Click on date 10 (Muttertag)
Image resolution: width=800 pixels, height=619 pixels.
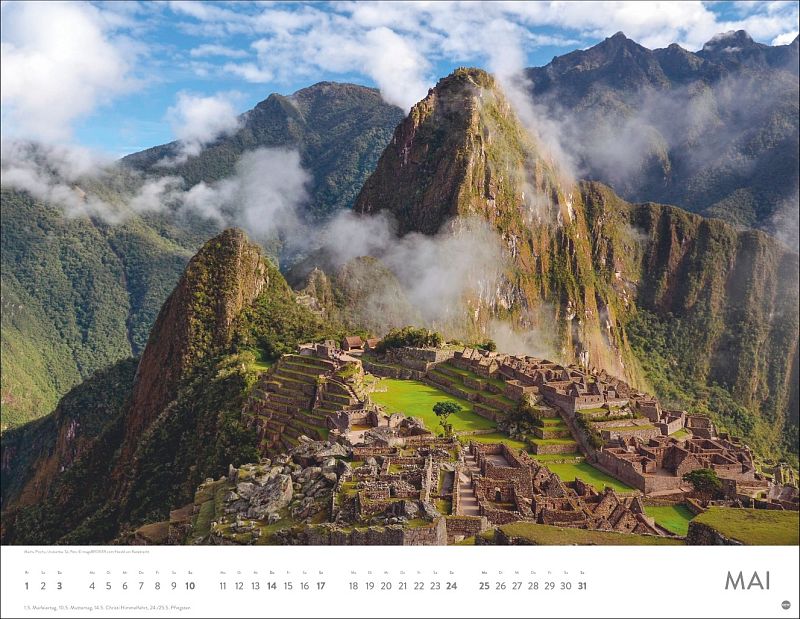pos(190,586)
